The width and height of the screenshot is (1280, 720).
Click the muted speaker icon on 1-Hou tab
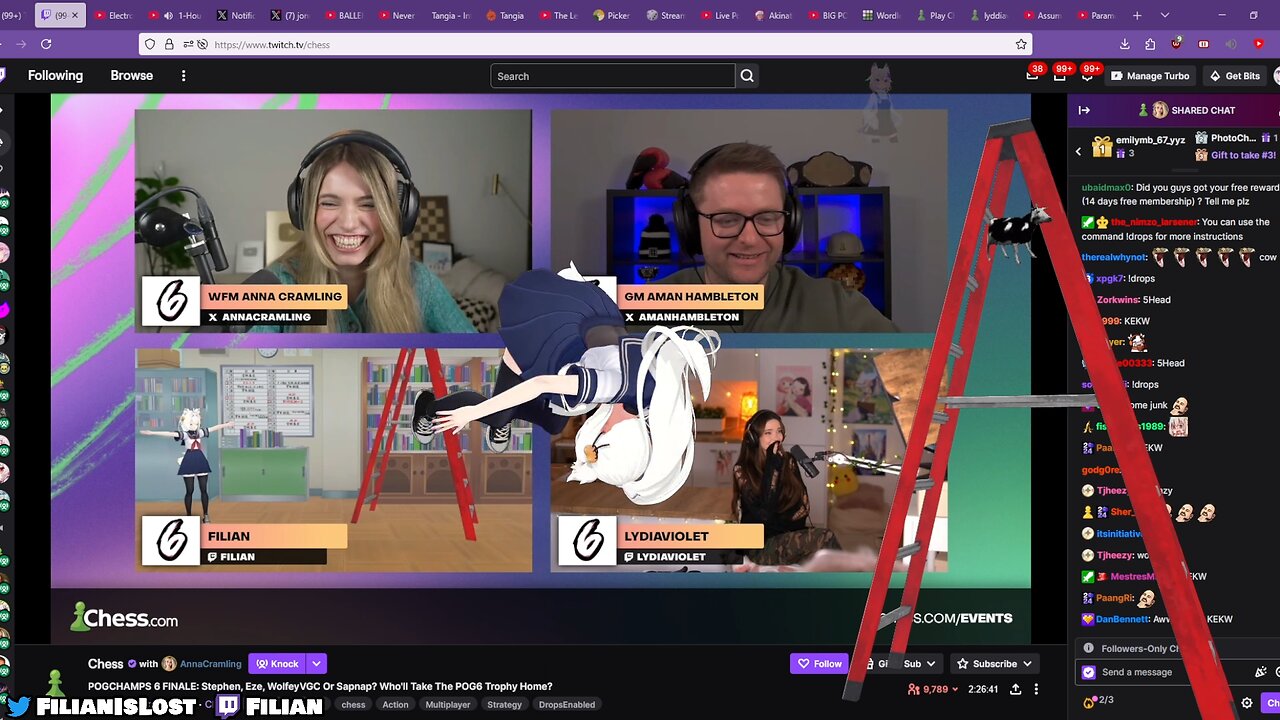(167, 15)
